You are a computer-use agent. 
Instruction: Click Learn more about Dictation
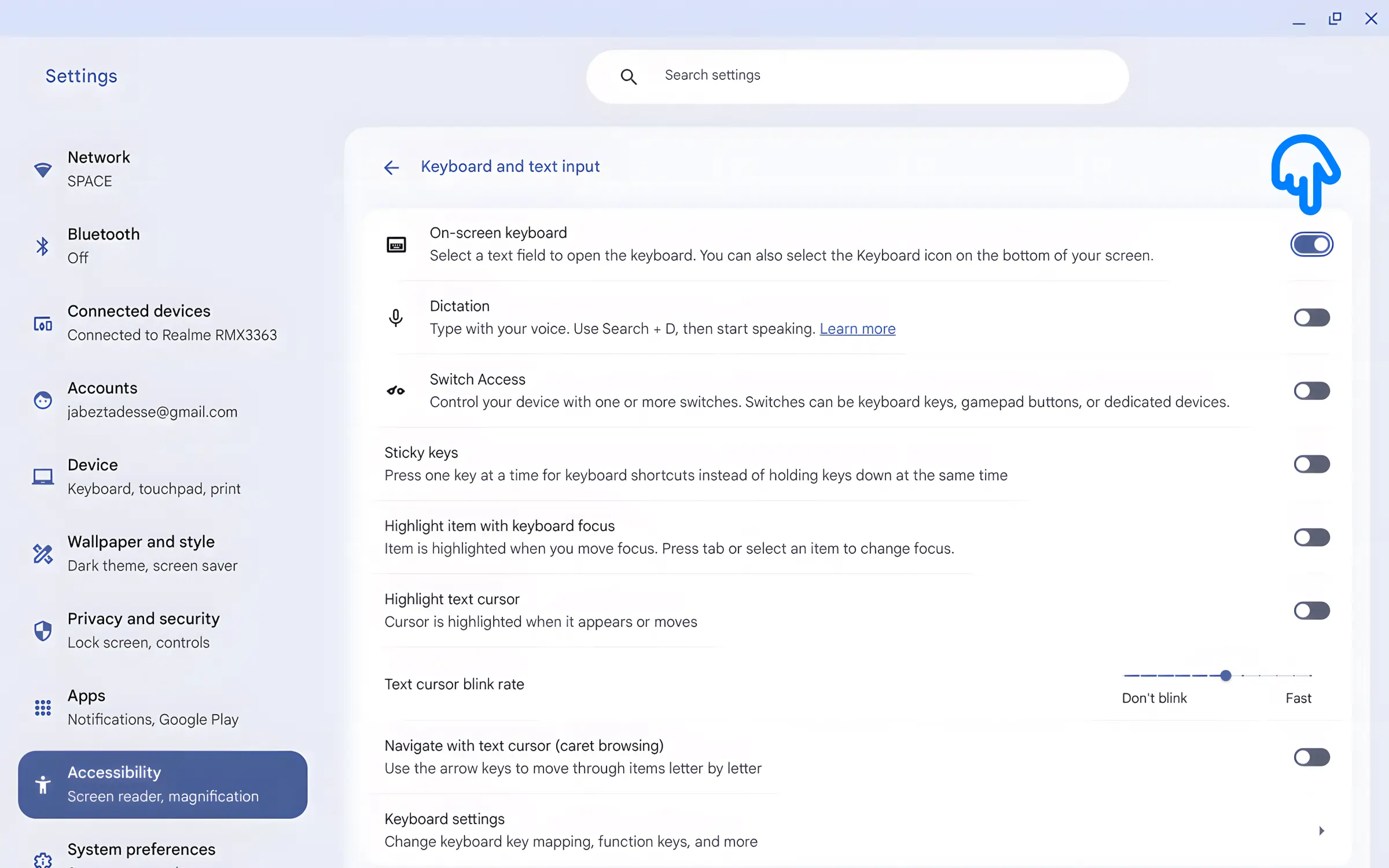tap(857, 329)
